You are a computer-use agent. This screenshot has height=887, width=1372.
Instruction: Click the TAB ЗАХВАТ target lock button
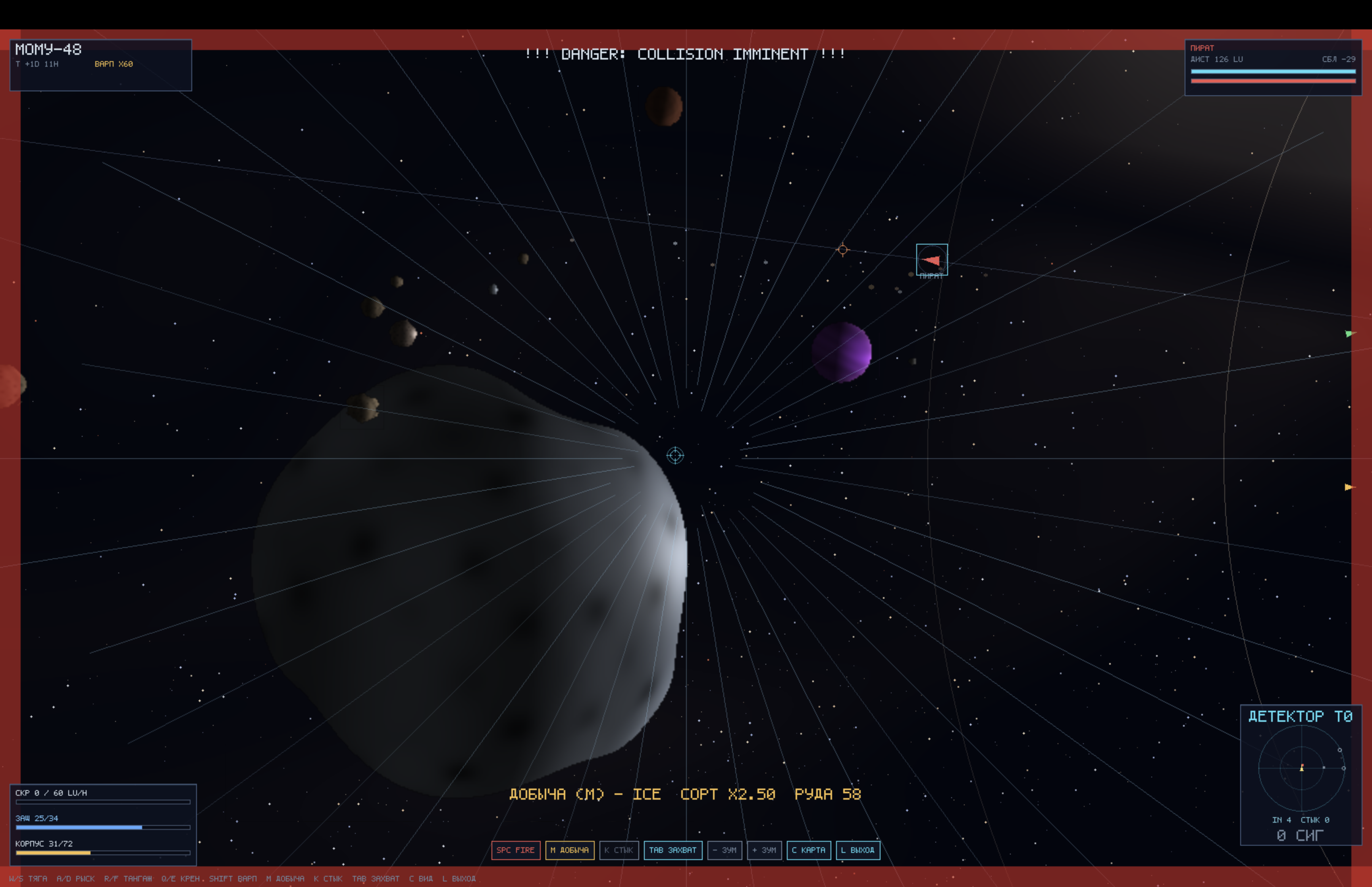673,850
